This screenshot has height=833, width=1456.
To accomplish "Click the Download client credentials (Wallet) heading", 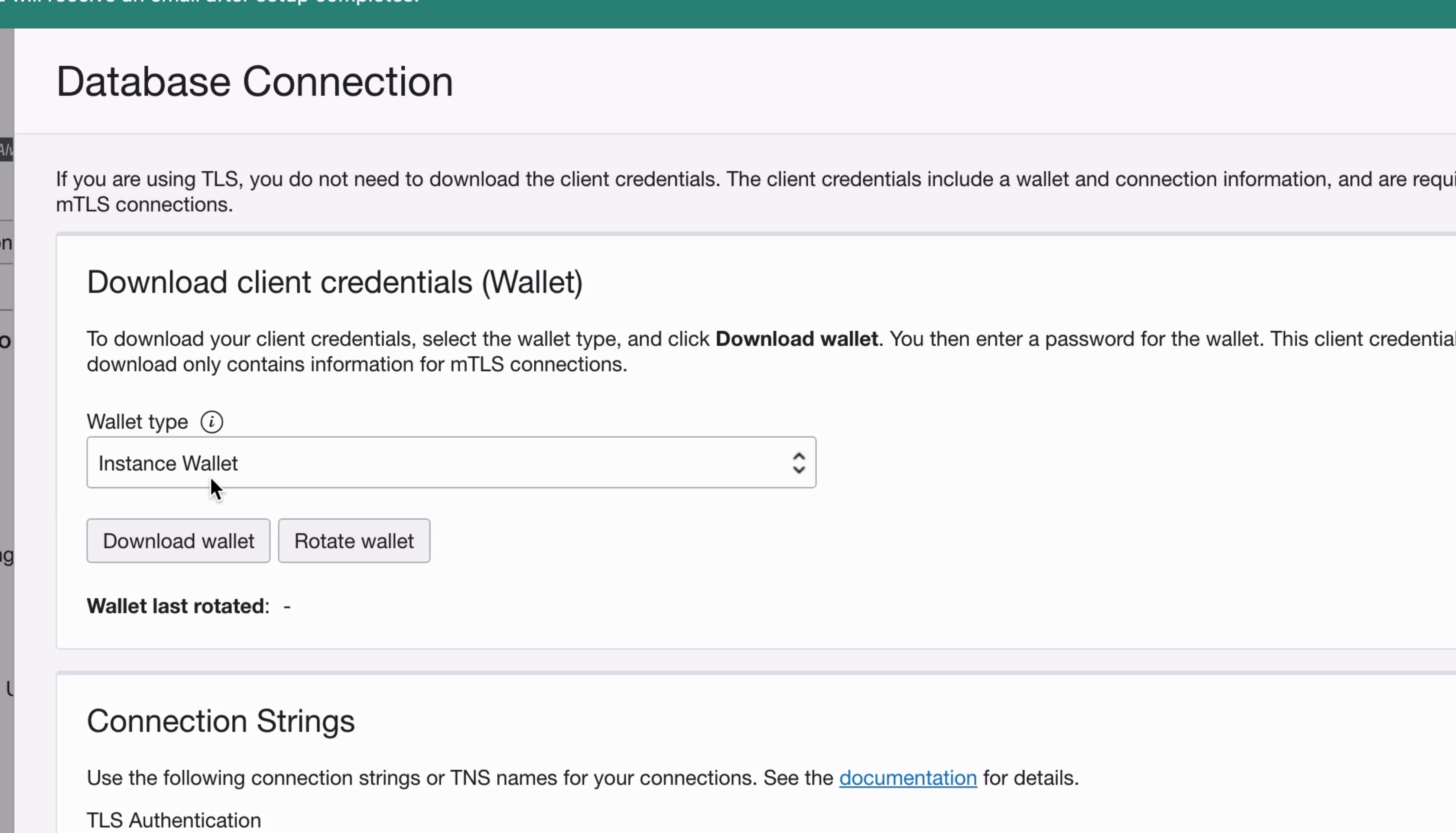I will [x=335, y=282].
